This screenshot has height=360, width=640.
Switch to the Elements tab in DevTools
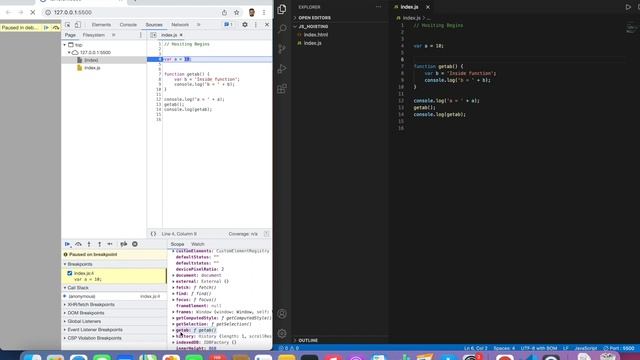point(101,25)
